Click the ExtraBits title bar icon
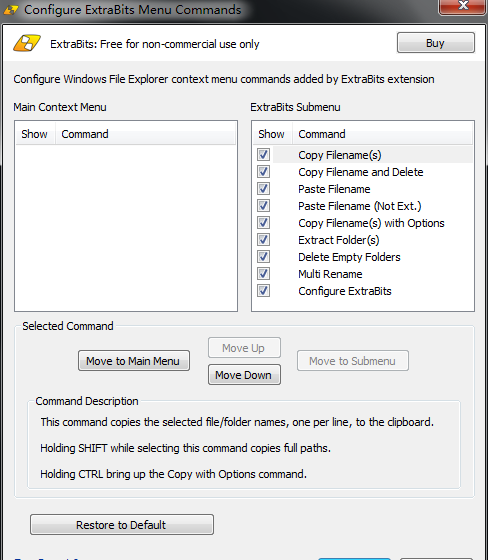The image size is (488, 560). click(x=11, y=10)
